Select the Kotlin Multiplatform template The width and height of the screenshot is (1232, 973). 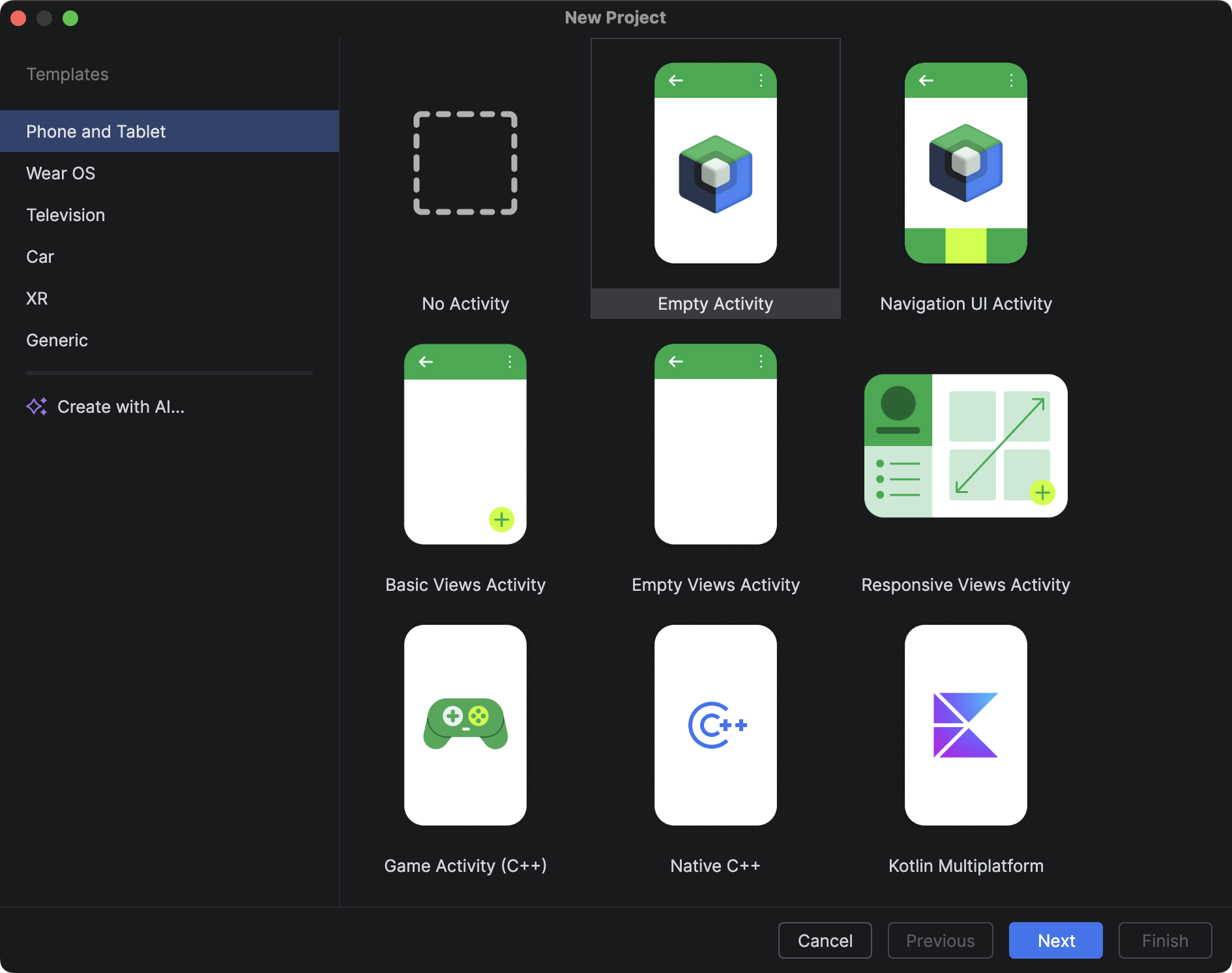click(x=965, y=724)
